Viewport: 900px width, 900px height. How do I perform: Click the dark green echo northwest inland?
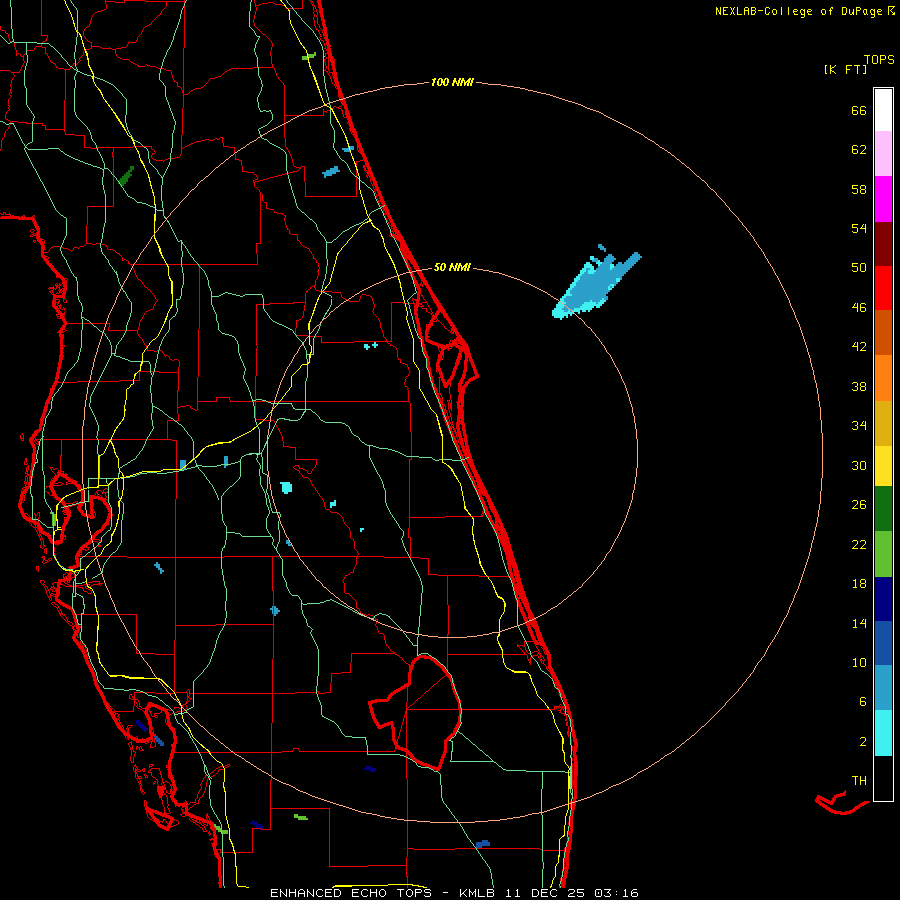coord(126,175)
